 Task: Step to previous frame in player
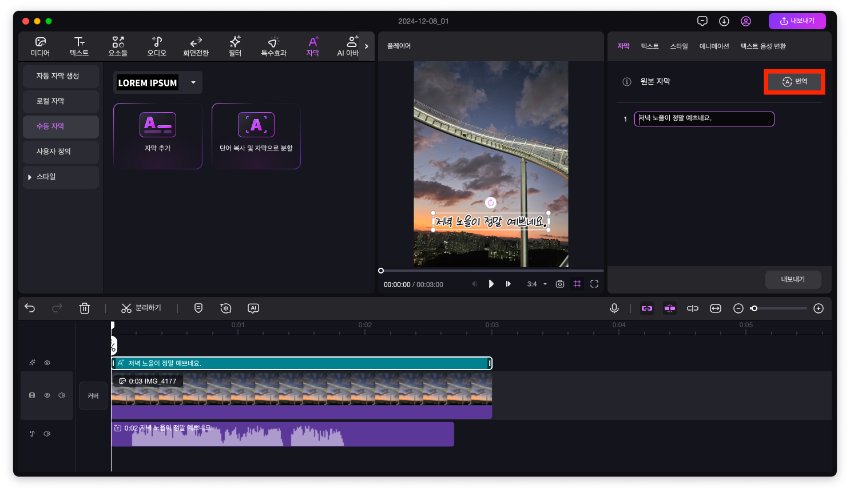[474, 284]
